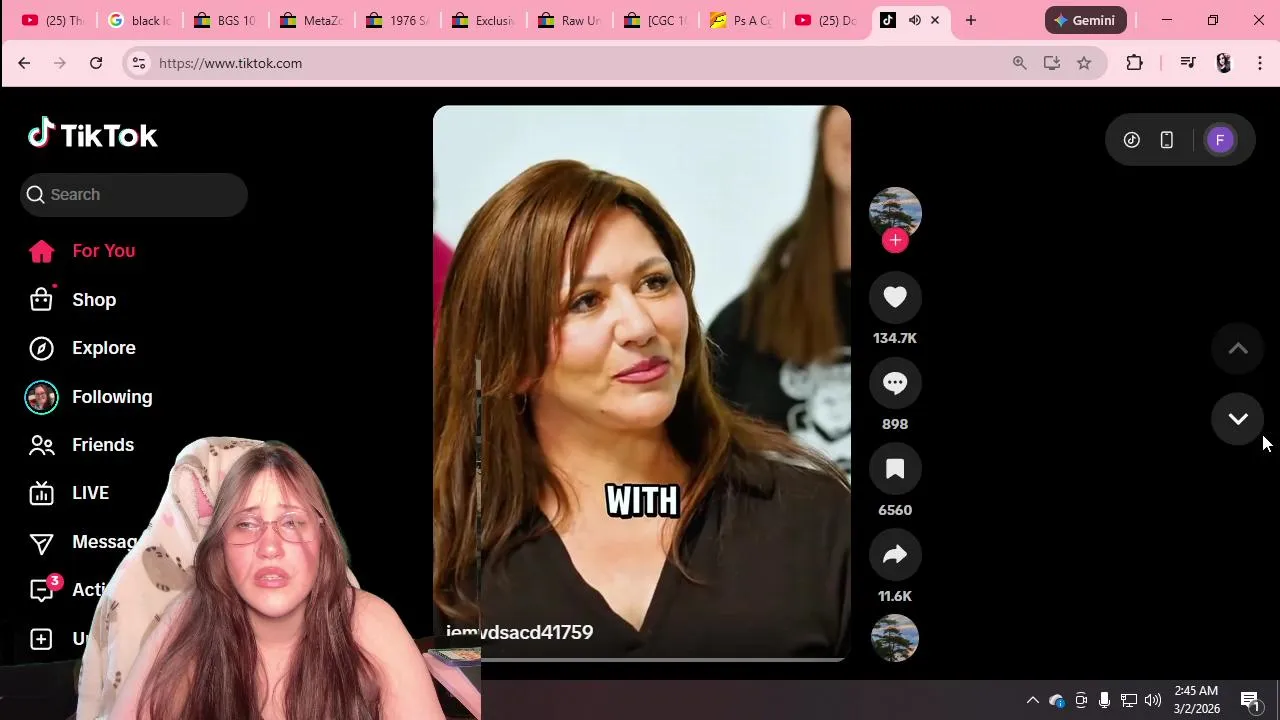Open the creator's profile avatar
The image size is (1280, 720).
click(x=895, y=212)
